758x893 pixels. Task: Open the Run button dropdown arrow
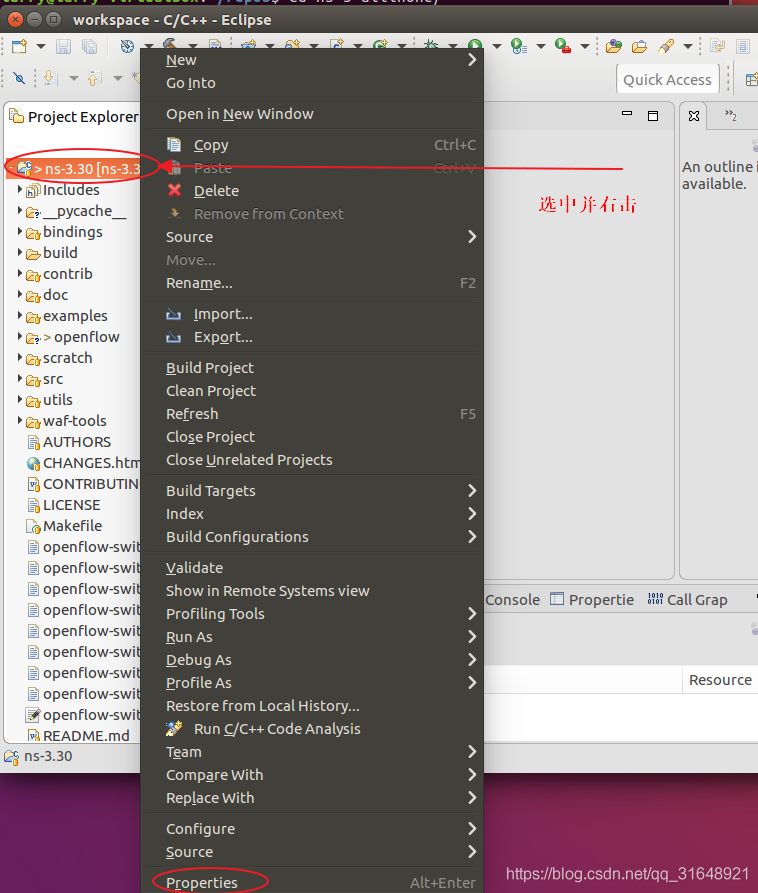tap(497, 46)
